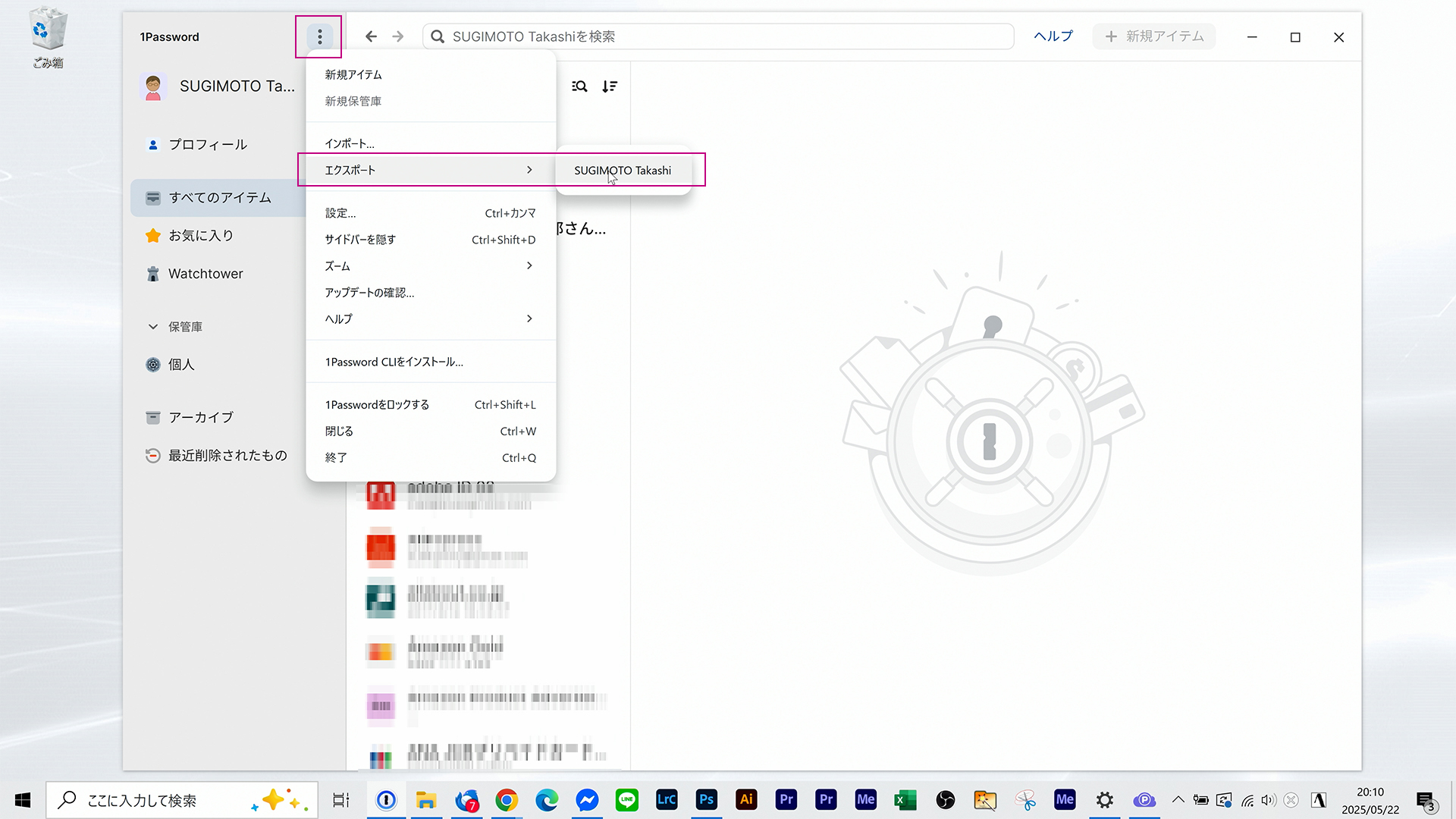Choose インポート... from the menu

coord(431,143)
